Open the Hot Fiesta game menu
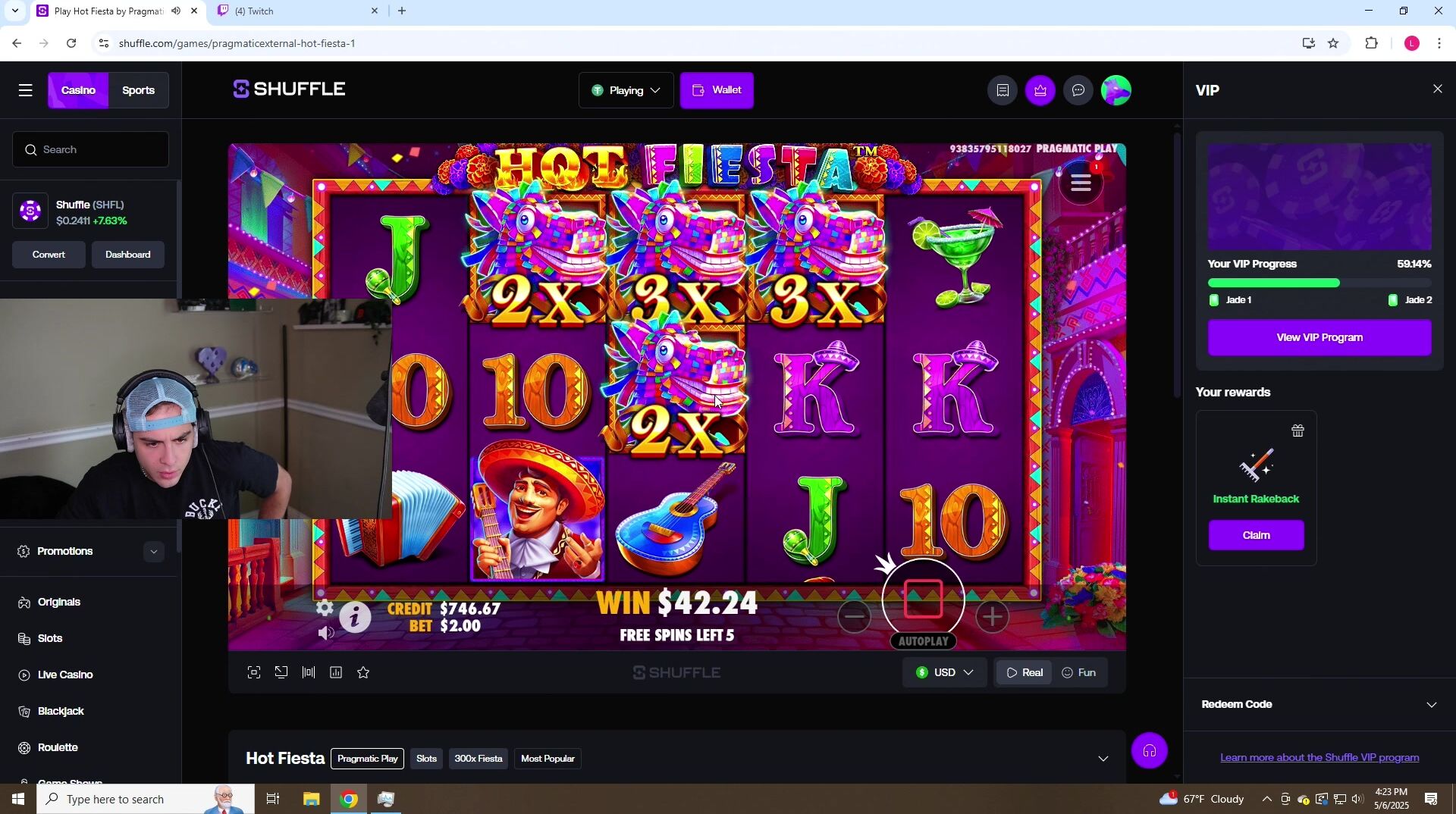Image resolution: width=1456 pixels, height=814 pixels. pyautogui.click(x=1081, y=182)
